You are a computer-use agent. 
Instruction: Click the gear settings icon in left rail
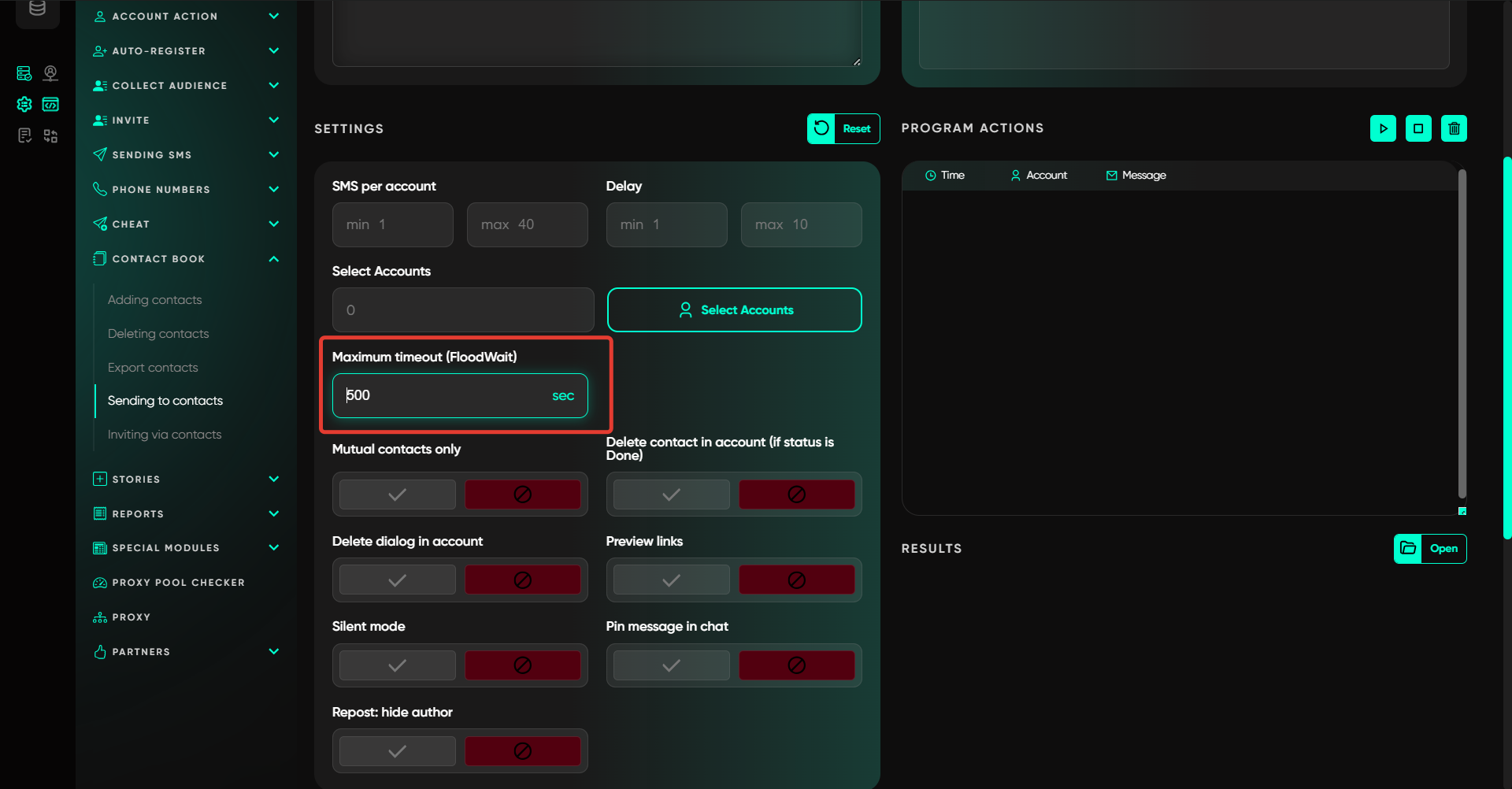tap(24, 104)
